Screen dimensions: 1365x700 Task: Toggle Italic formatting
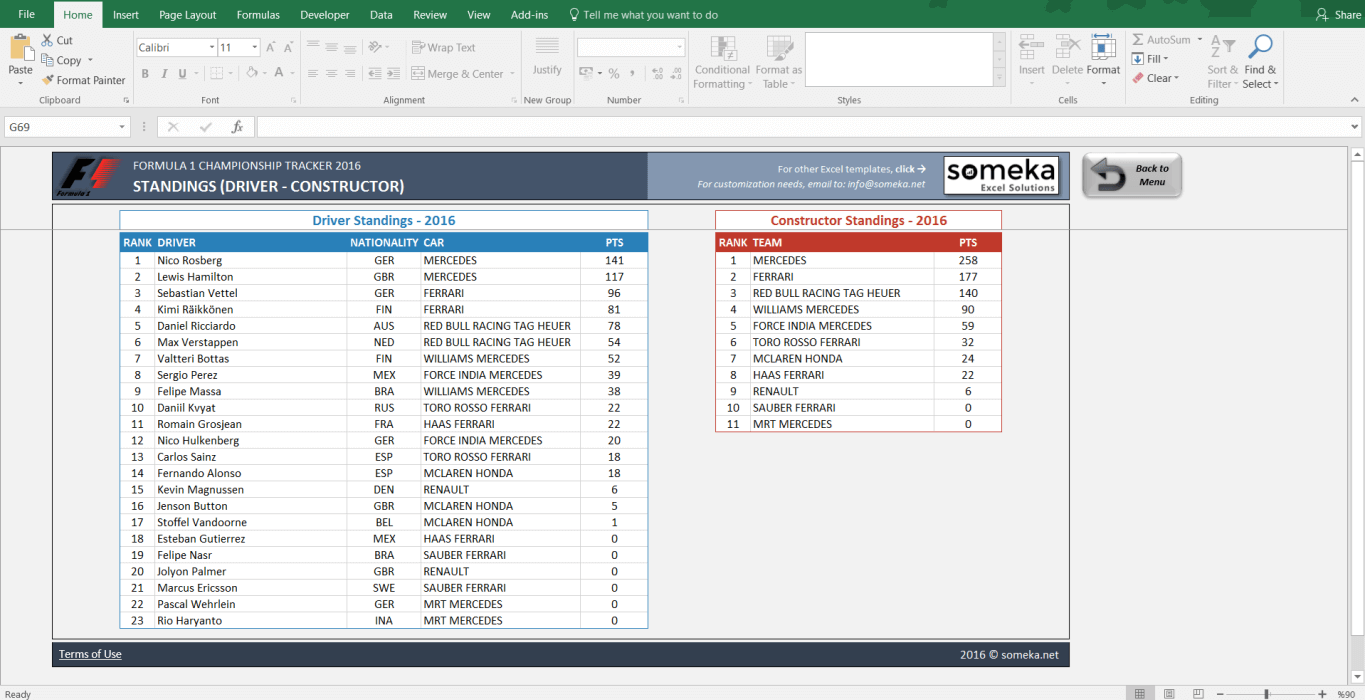point(164,73)
